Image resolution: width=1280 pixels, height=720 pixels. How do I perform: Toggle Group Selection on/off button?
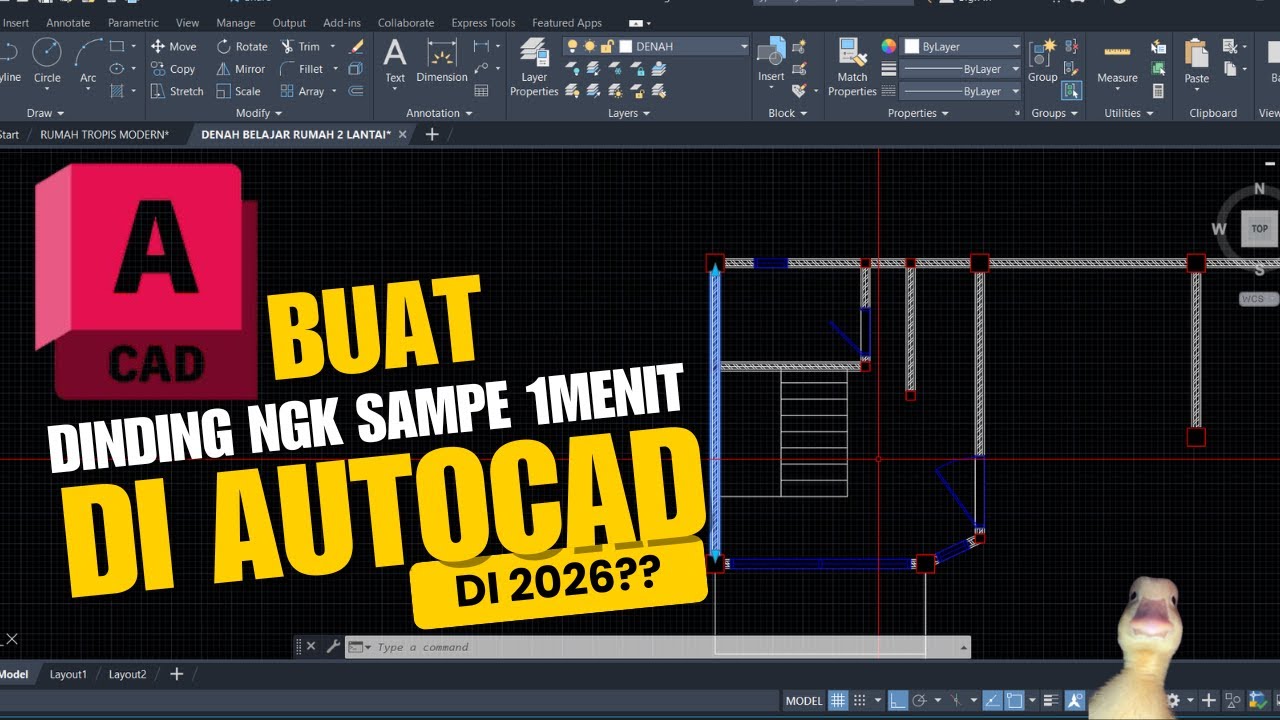point(1071,91)
